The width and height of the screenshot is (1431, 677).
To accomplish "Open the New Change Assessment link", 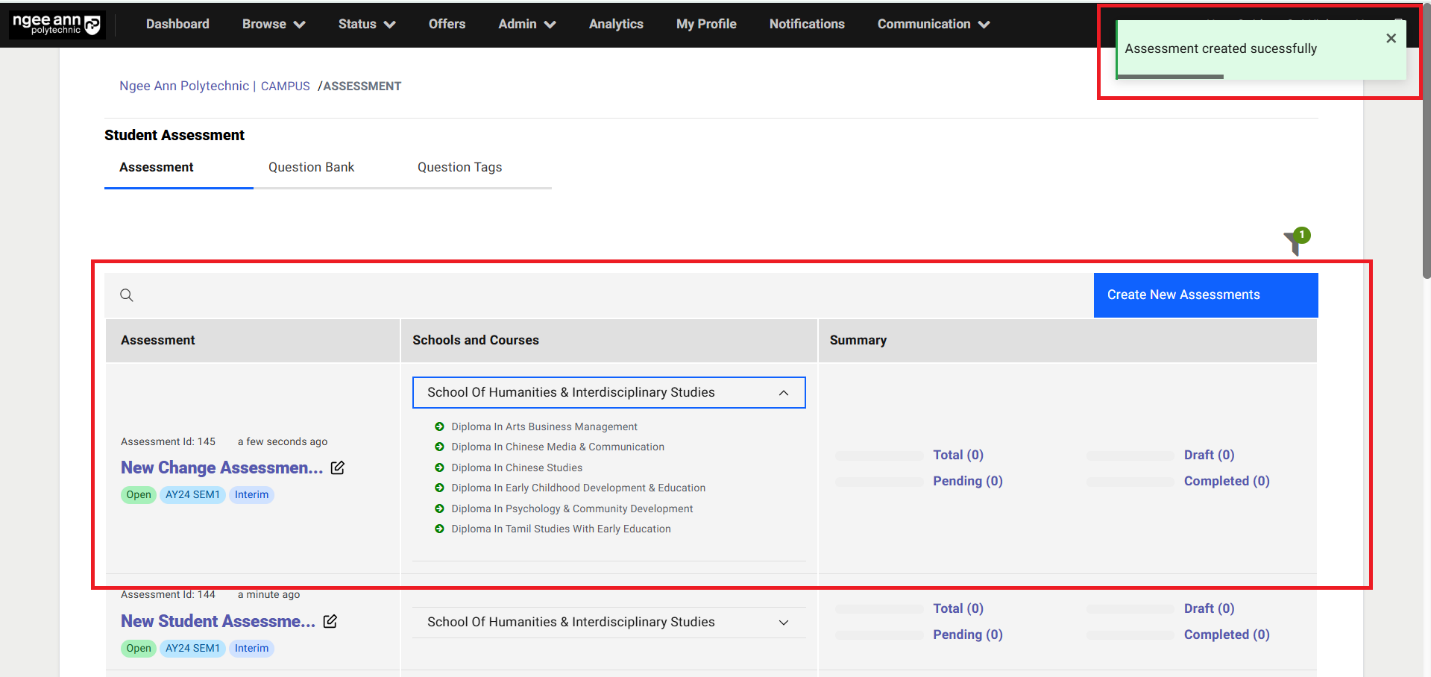I will (x=221, y=468).
